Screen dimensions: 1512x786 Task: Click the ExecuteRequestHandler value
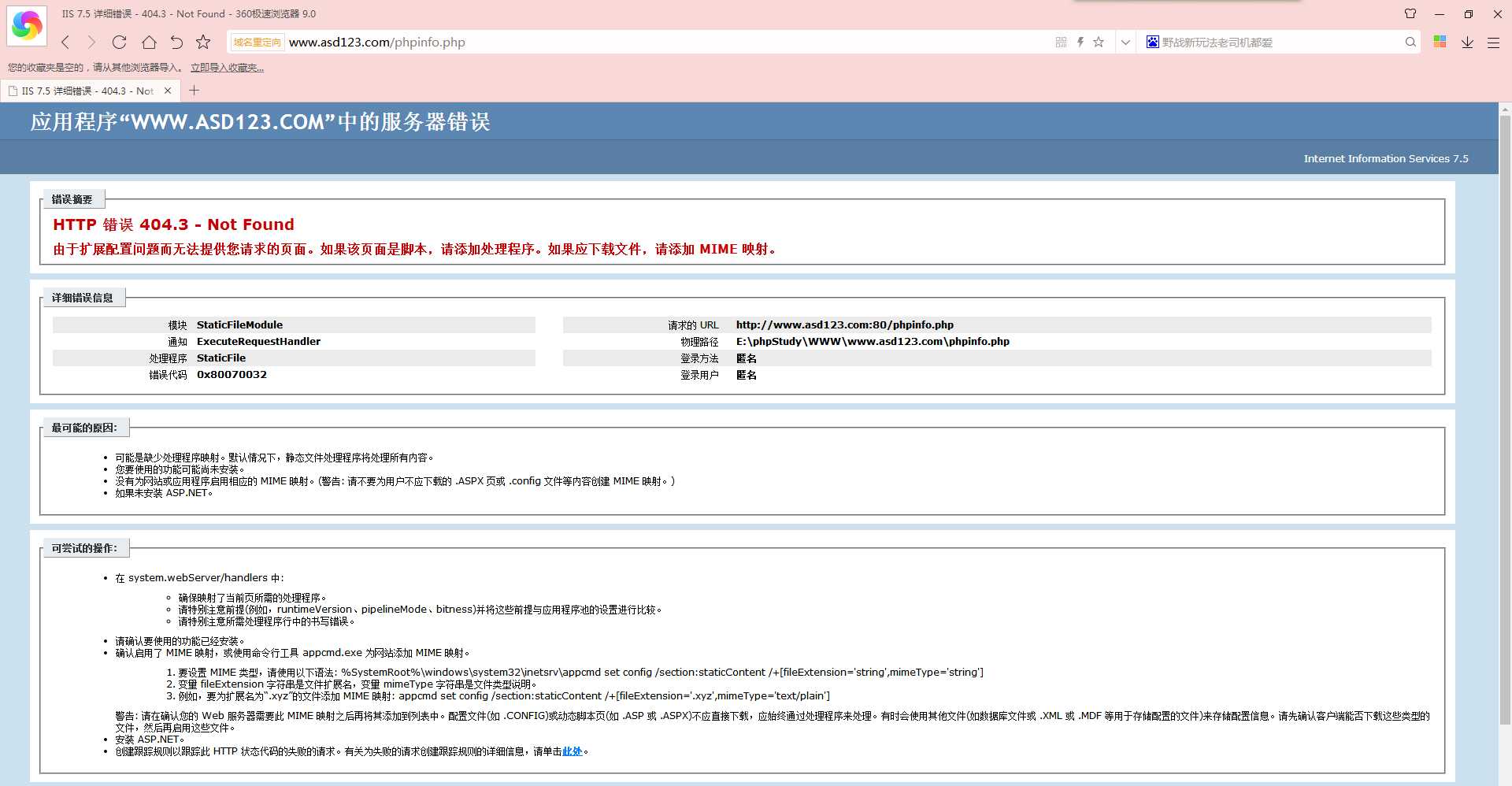258,341
